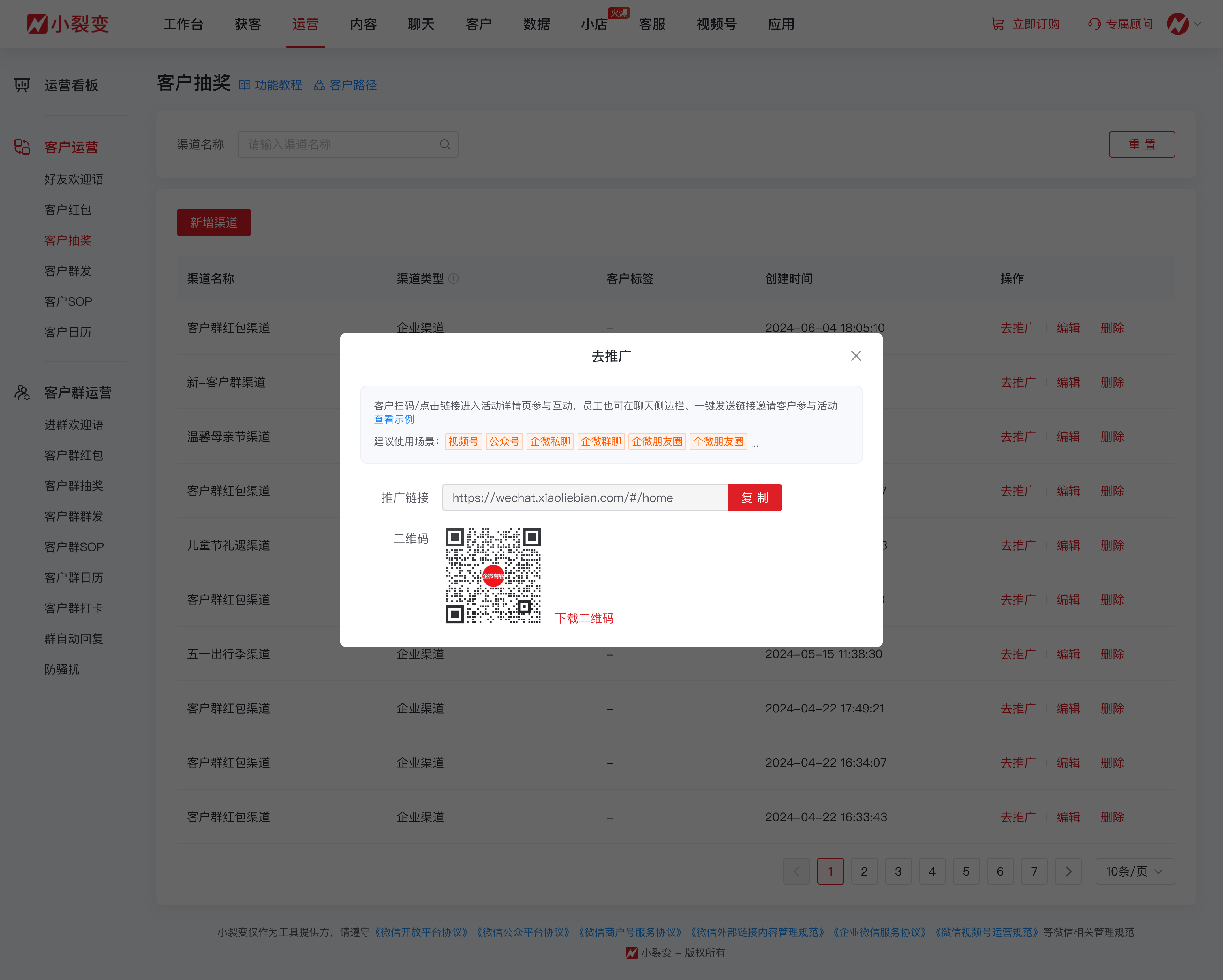Click the 重置 button

pyautogui.click(x=1141, y=145)
